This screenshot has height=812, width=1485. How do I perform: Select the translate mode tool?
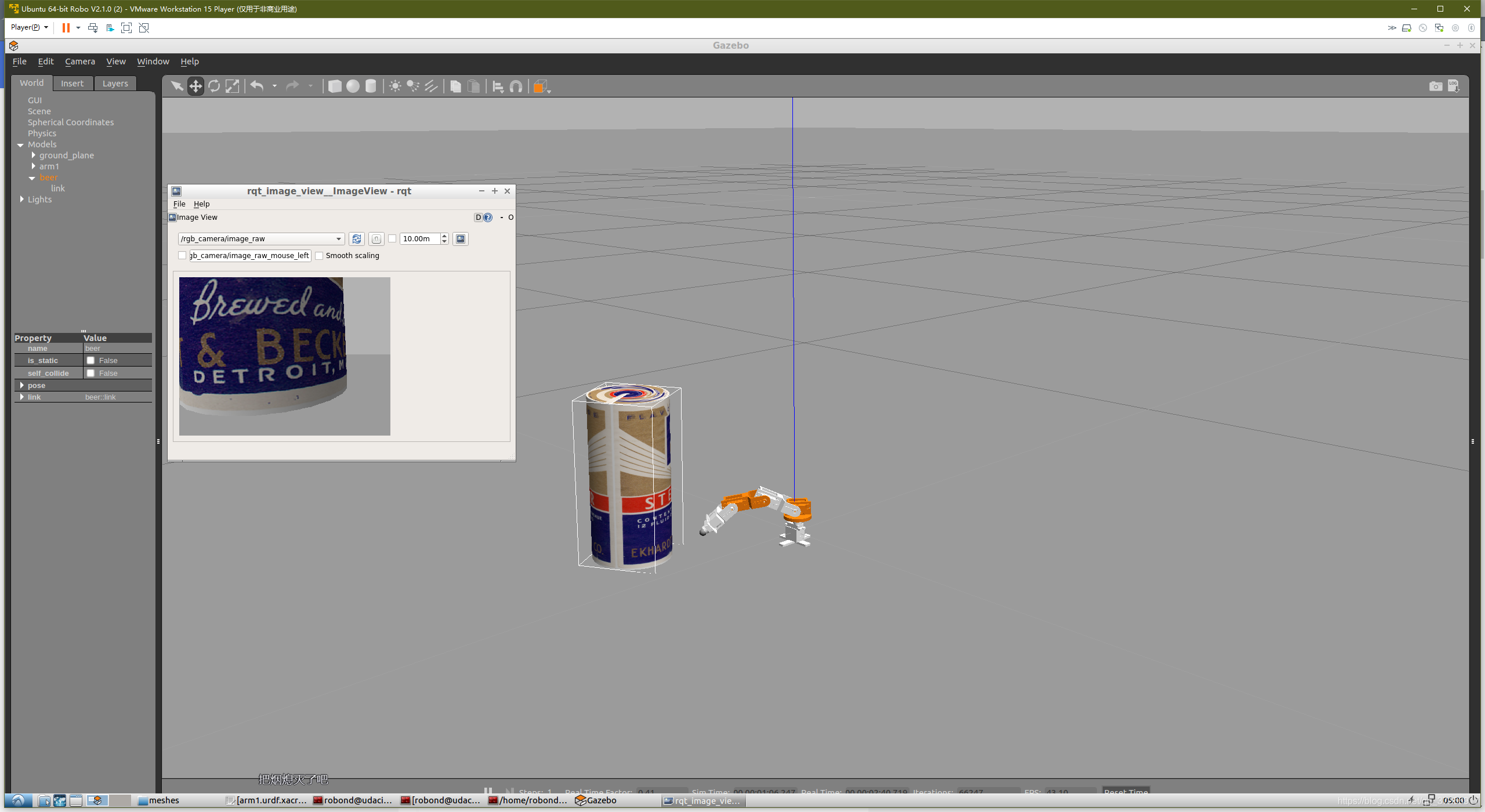pos(195,86)
